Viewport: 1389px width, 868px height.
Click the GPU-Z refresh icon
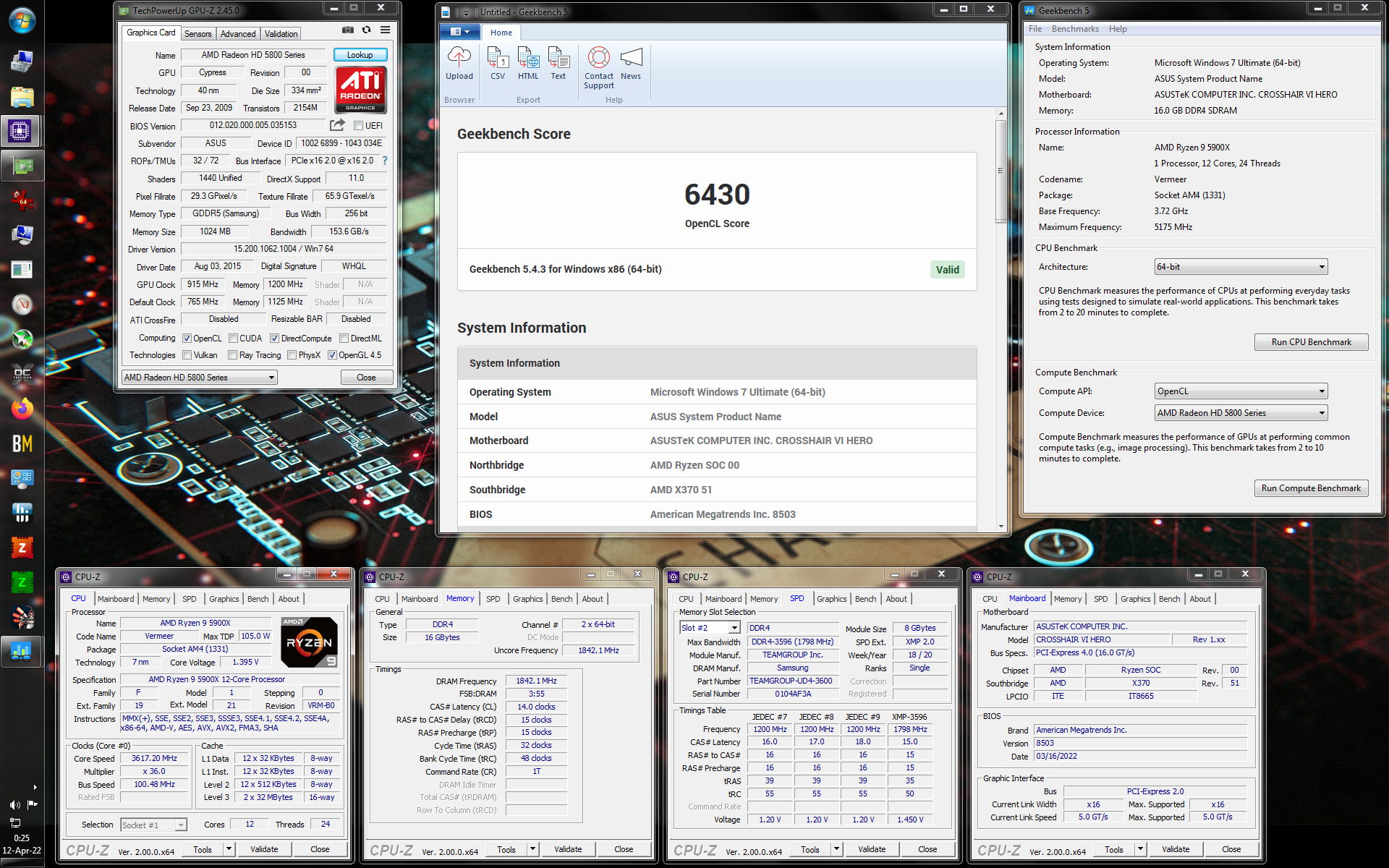[x=367, y=30]
